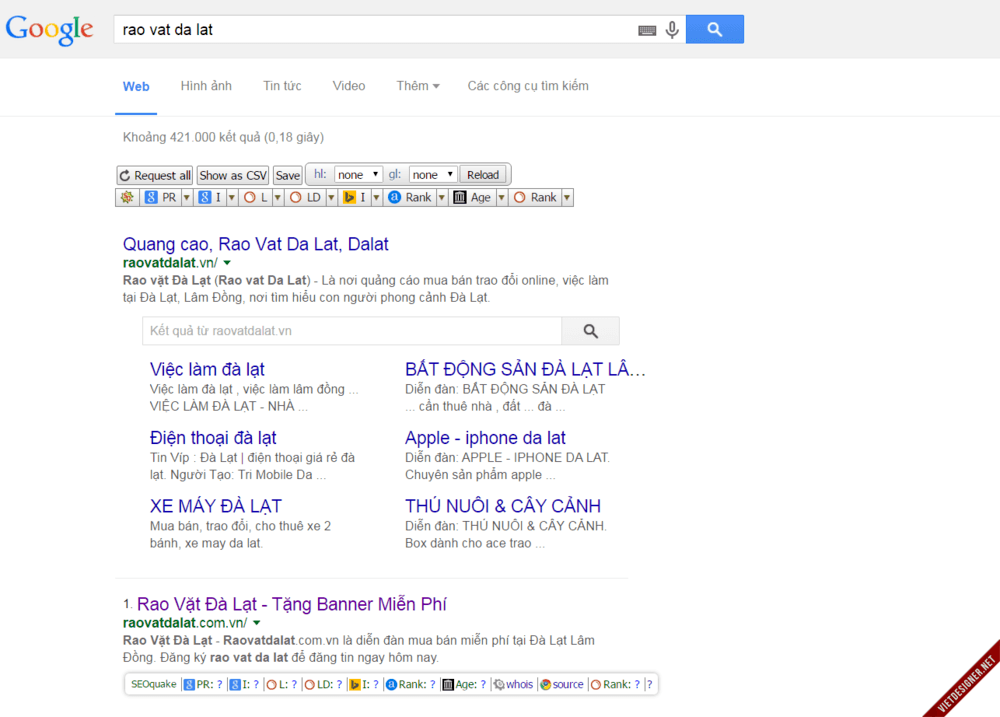Click the 'SEOquake' label in the result bar
Image resolution: width=1000 pixels, height=717 pixels.
pyautogui.click(x=154, y=684)
